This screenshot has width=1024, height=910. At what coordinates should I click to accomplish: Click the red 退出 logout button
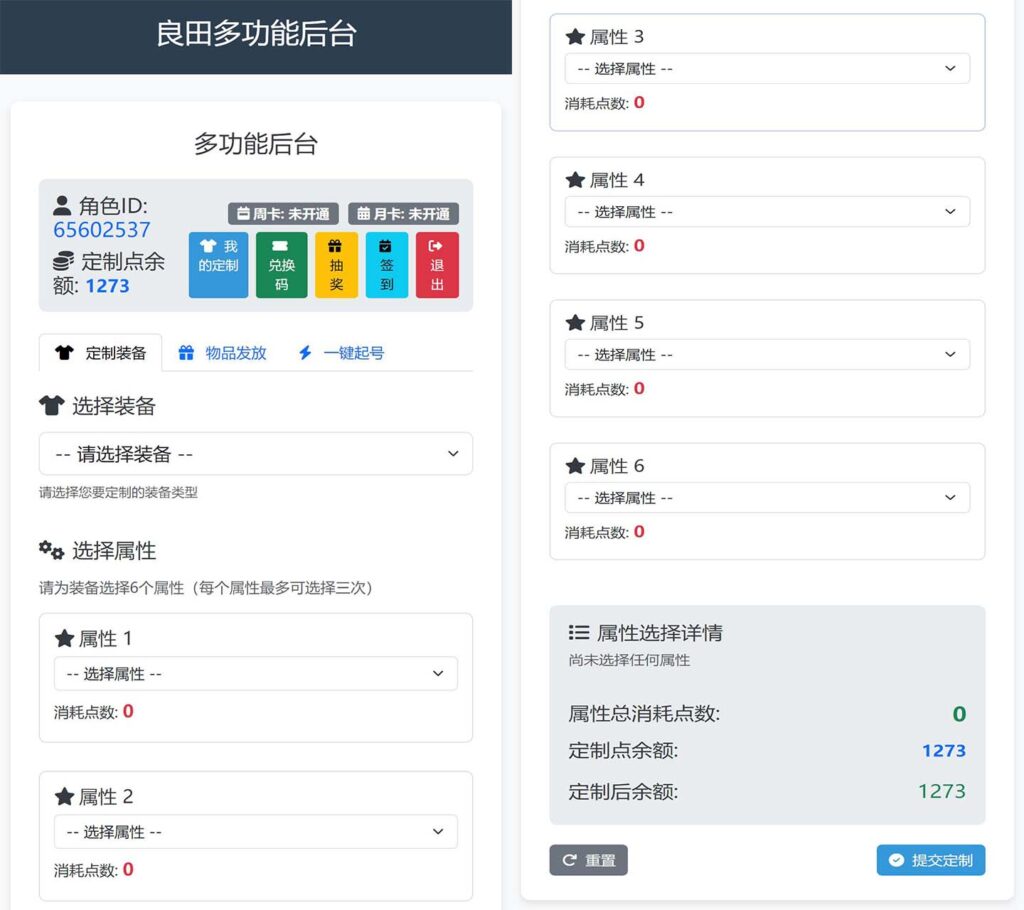coord(437,265)
